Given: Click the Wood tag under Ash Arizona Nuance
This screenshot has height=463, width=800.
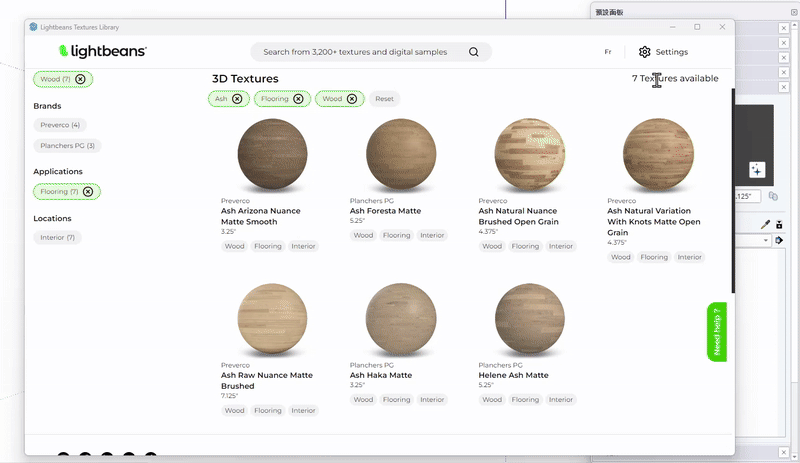Looking at the screenshot, I should 235,246.
